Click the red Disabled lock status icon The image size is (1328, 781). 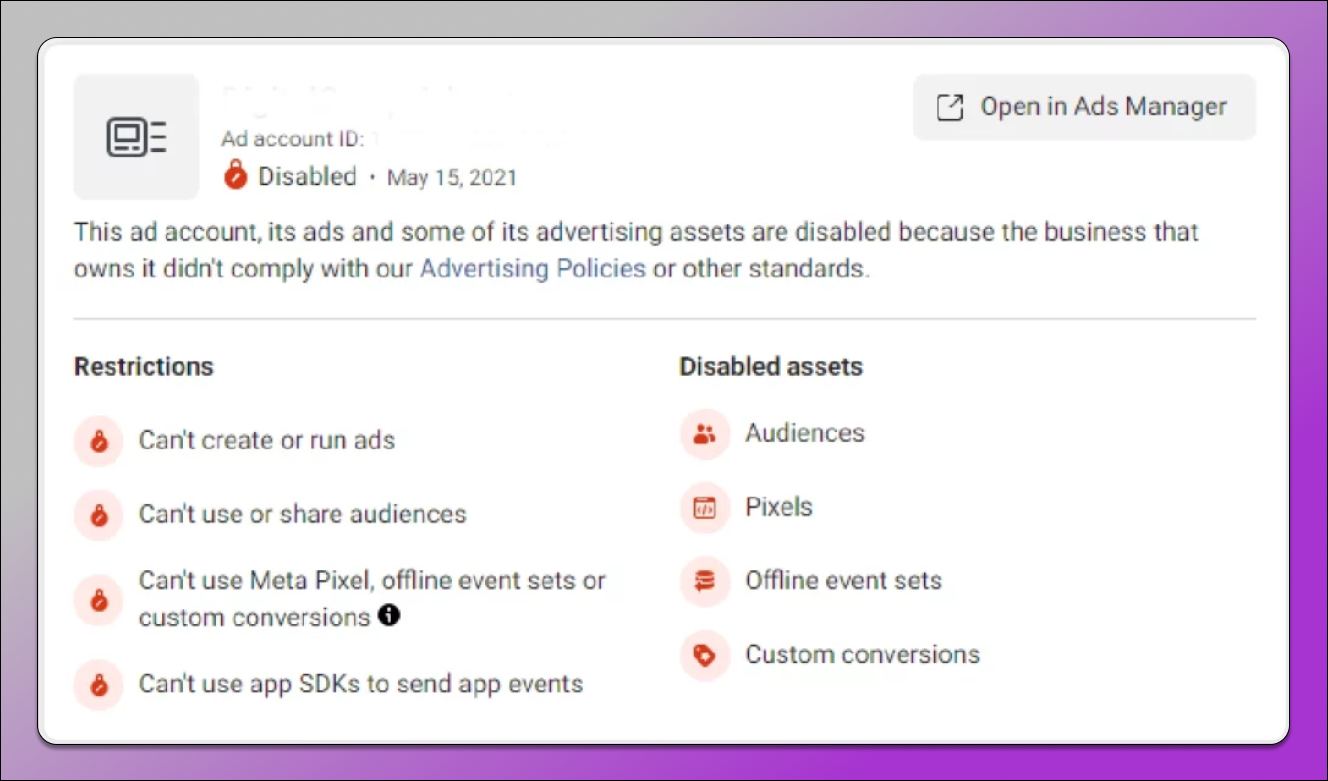point(236,177)
